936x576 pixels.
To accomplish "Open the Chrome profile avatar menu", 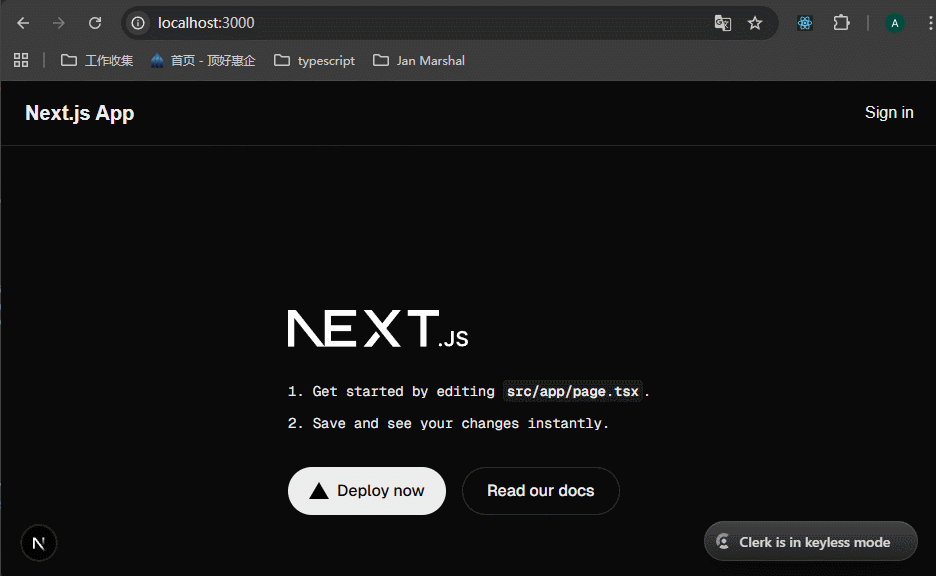I will 895,23.
